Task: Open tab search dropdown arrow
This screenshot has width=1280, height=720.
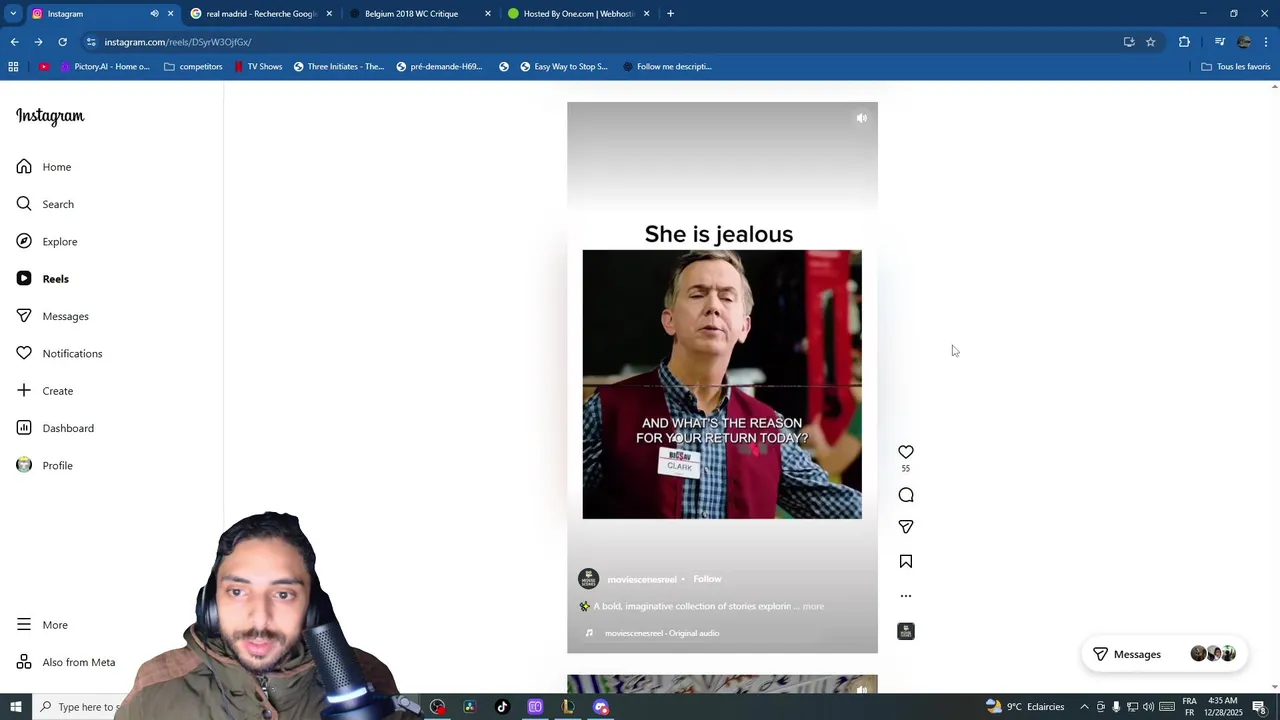Action: tap(13, 14)
